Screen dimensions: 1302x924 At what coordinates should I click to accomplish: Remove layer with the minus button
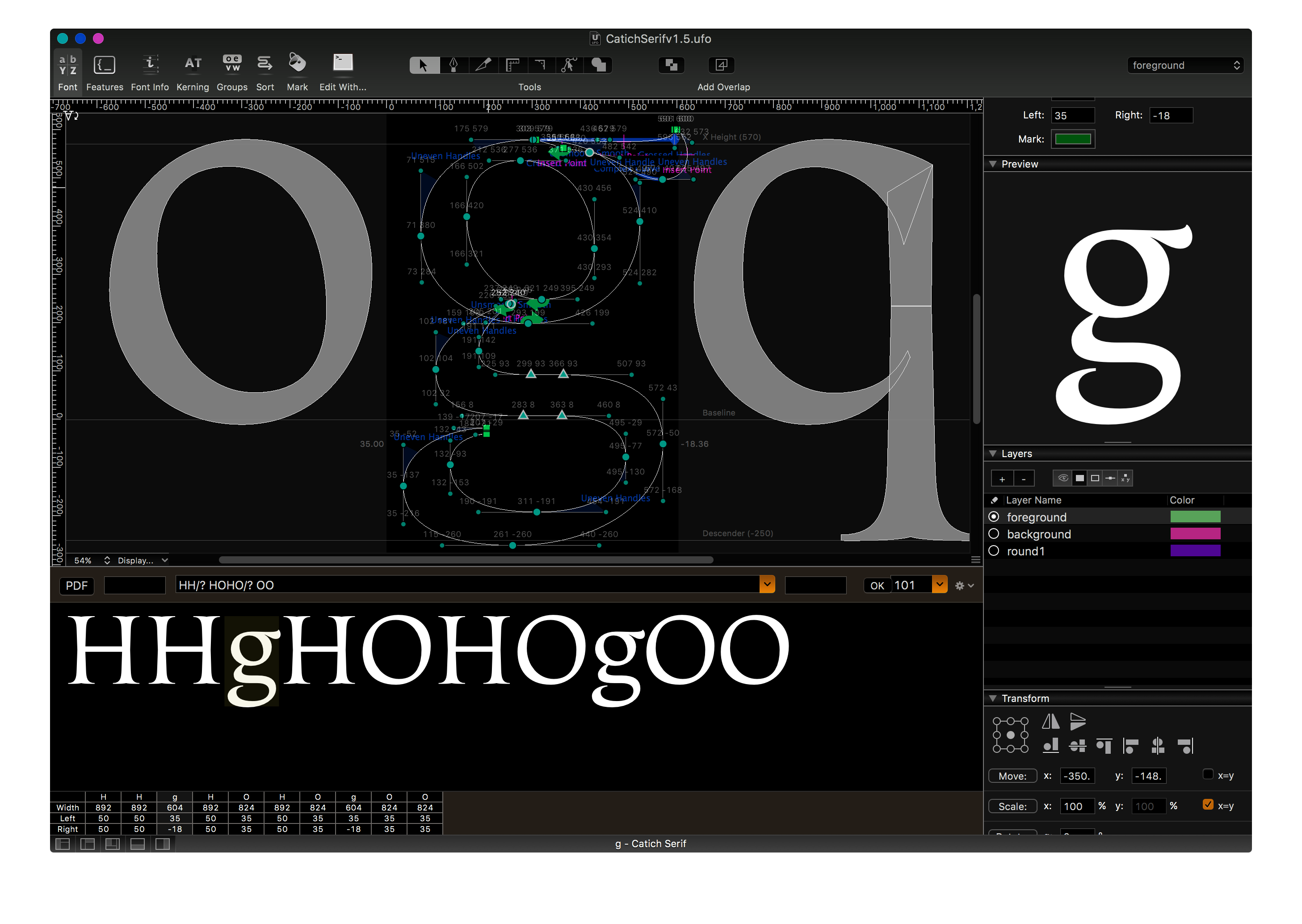pyautogui.click(x=1024, y=479)
